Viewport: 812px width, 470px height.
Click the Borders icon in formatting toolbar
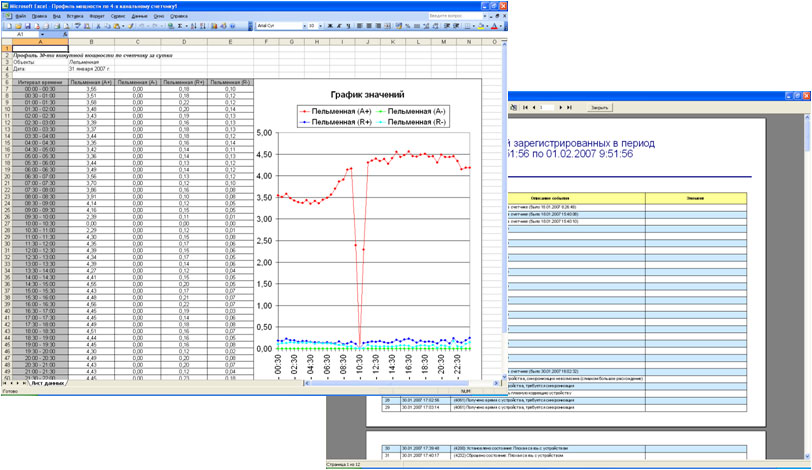pyautogui.click(x=467, y=26)
